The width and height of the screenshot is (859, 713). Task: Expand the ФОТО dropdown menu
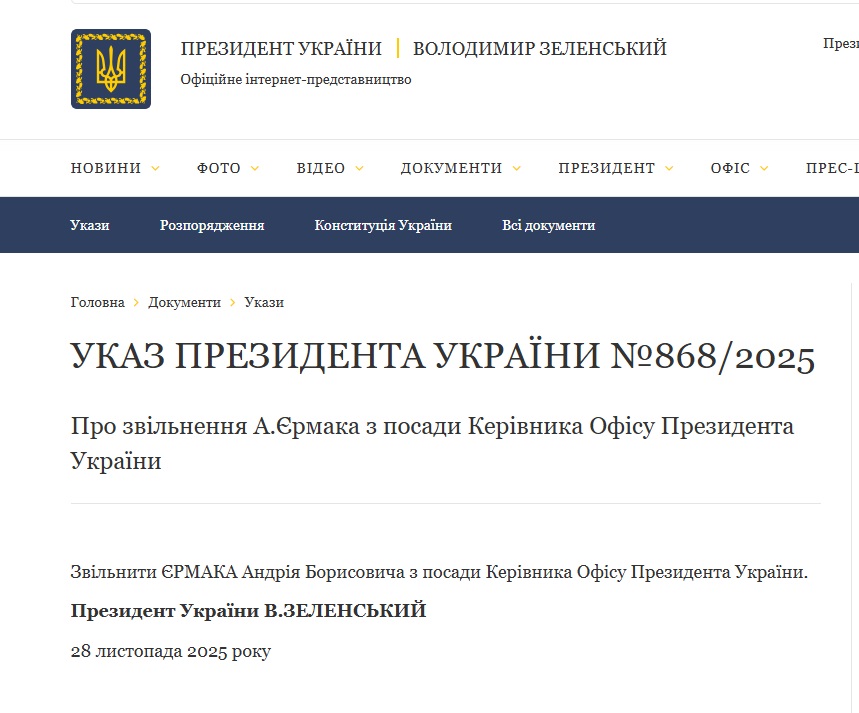(227, 168)
